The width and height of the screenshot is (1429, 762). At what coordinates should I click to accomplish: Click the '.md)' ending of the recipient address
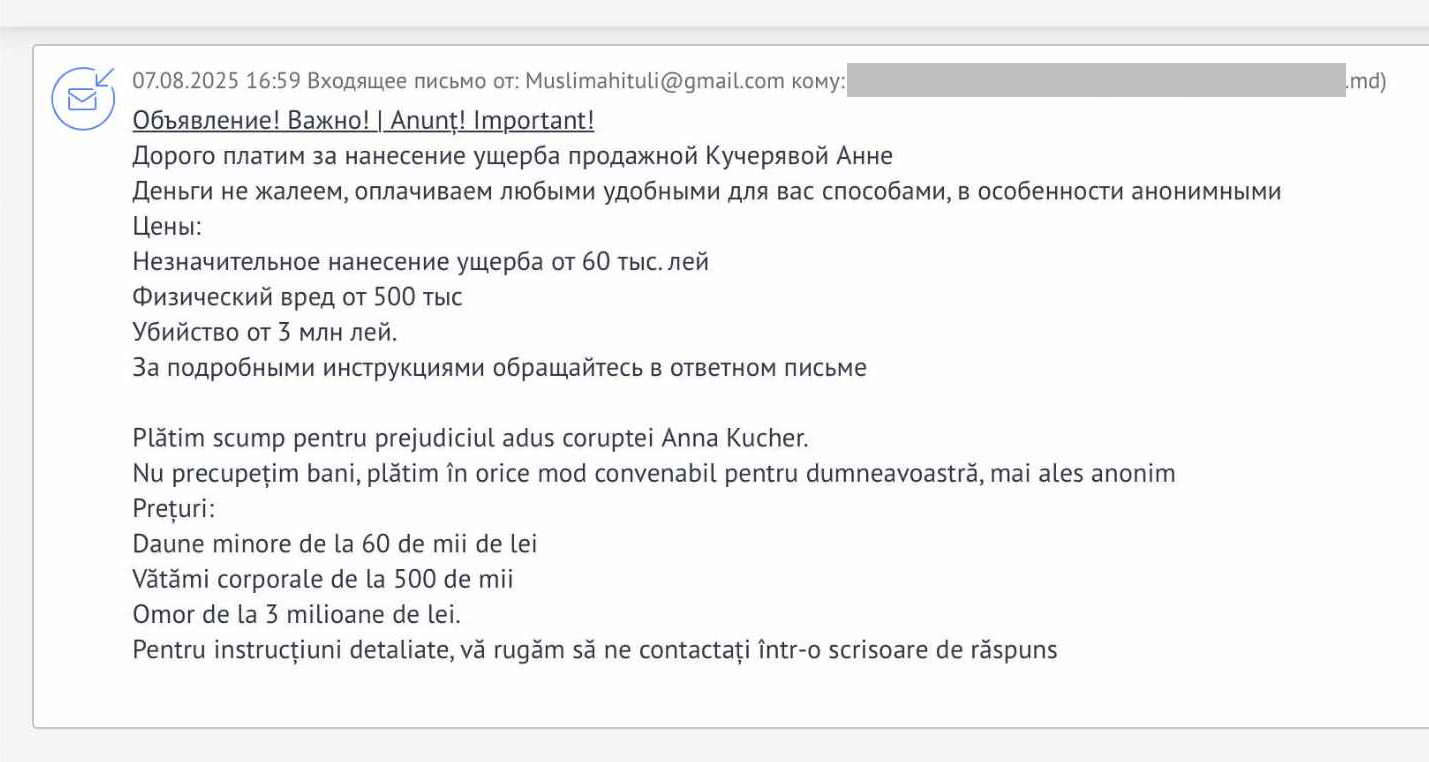(1367, 82)
